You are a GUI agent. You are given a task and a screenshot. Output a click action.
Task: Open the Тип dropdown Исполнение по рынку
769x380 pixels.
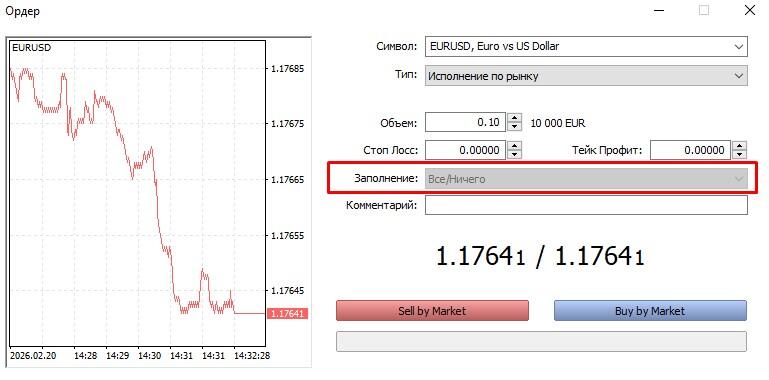click(x=586, y=76)
